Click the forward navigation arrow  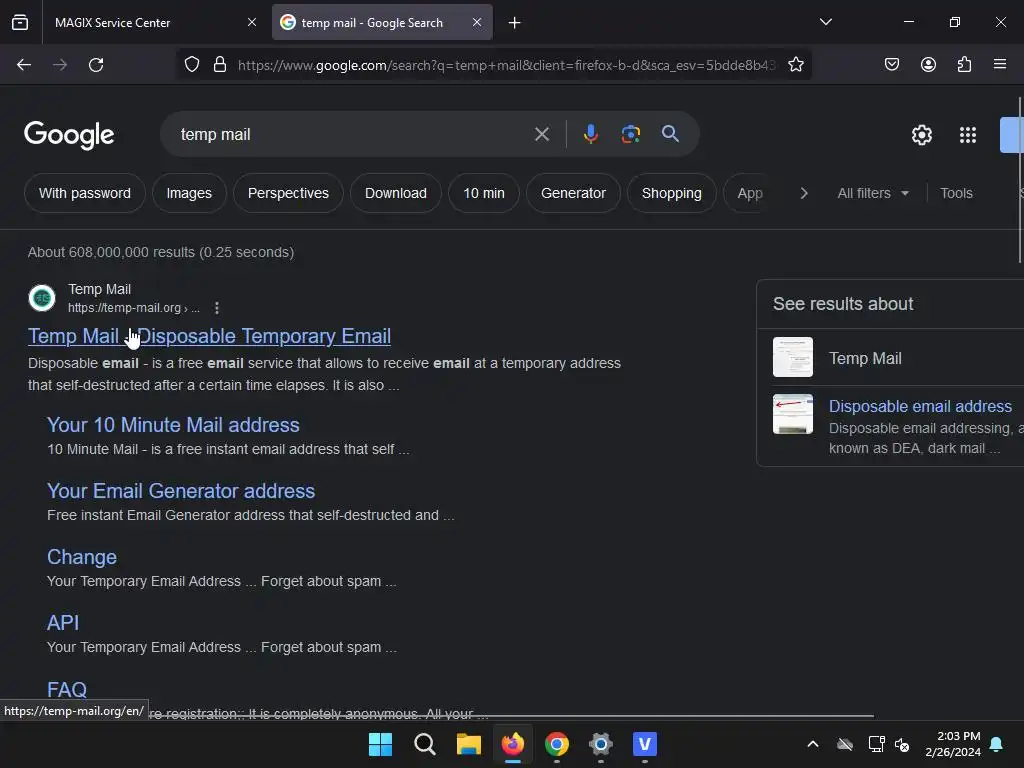[x=60, y=65]
